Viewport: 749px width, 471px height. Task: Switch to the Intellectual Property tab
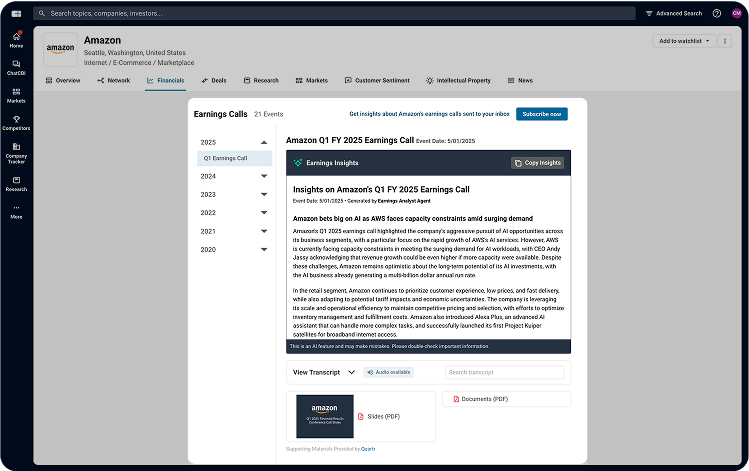coord(458,80)
